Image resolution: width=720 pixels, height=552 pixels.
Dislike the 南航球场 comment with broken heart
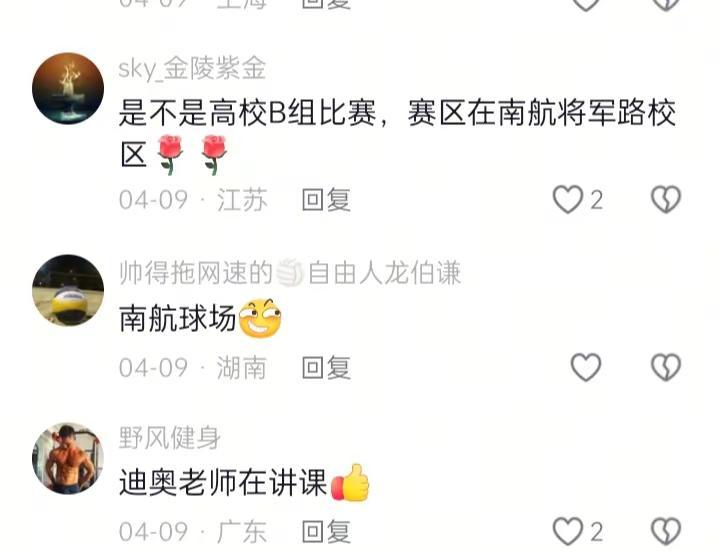click(x=665, y=367)
